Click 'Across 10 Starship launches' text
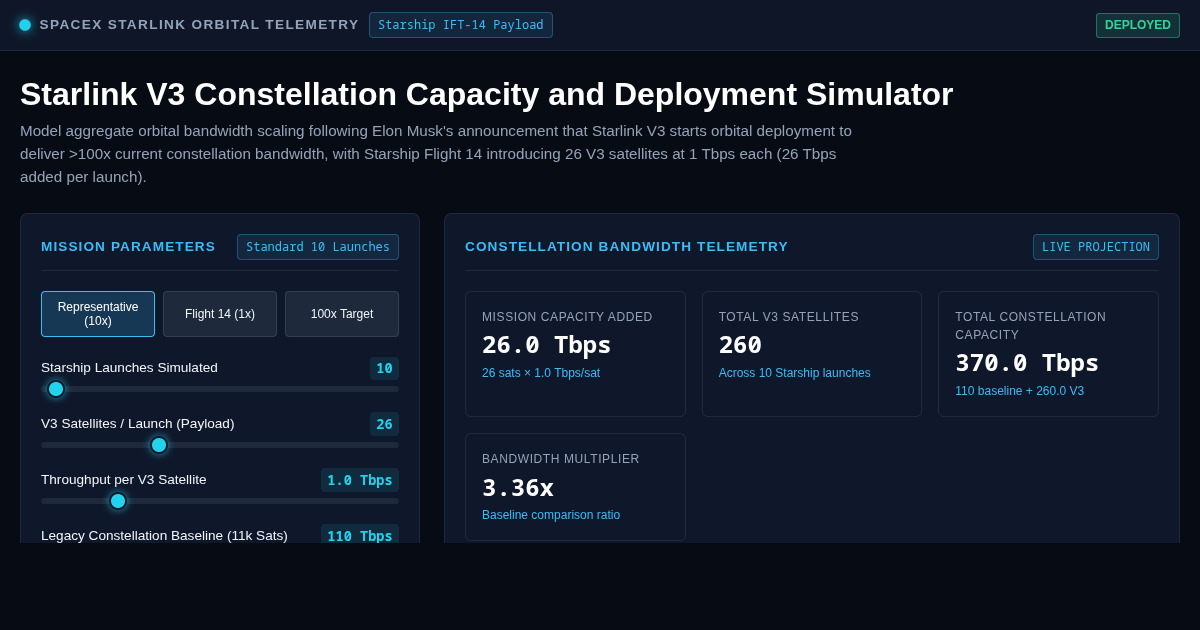 795,373
